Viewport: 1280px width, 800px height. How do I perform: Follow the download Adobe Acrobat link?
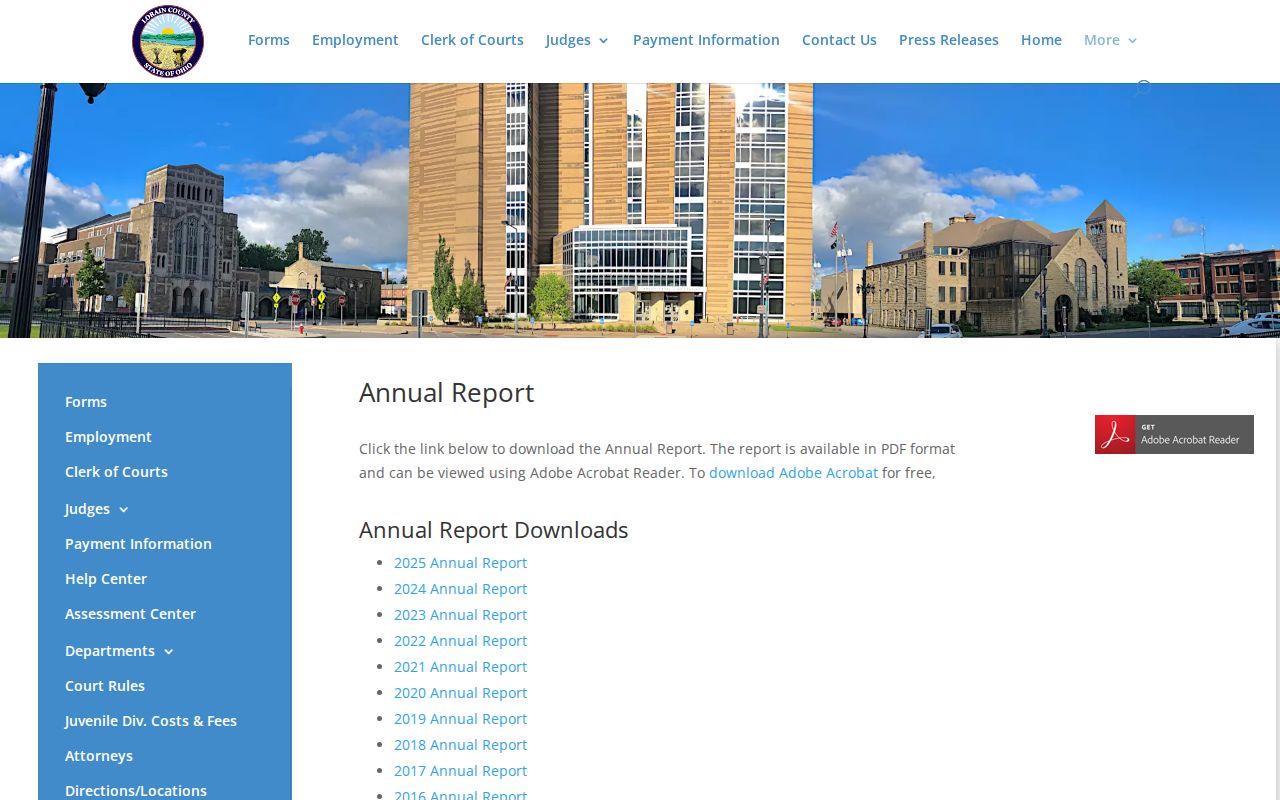(793, 473)
